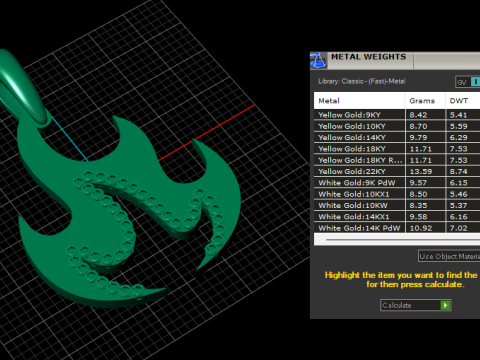
Task: Click the 8.50 grams value
Action: coord(418,194)
